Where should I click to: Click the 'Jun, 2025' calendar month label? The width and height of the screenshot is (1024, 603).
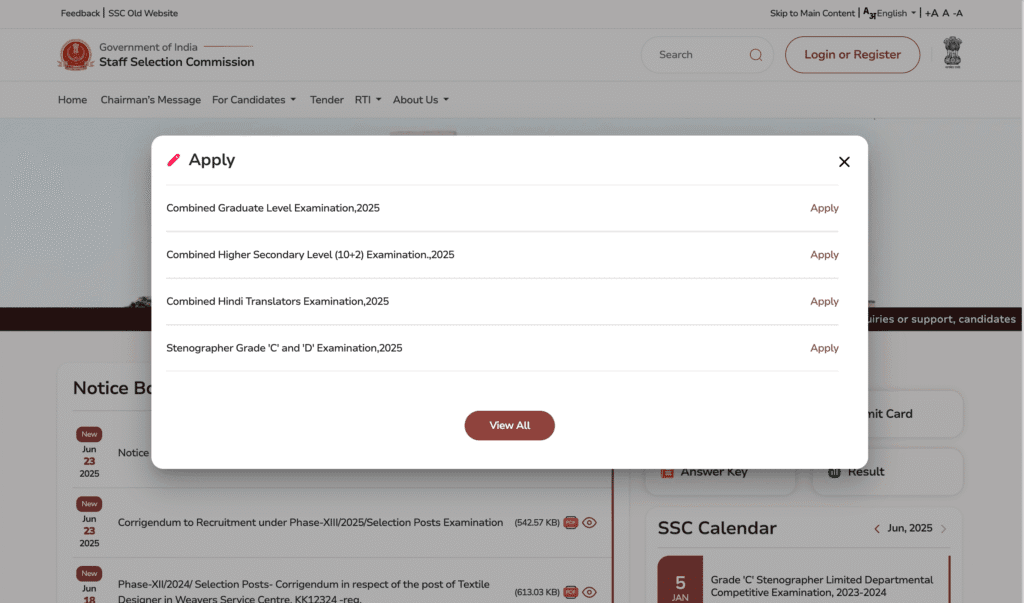pyautogui.click(x=910, y=528)
